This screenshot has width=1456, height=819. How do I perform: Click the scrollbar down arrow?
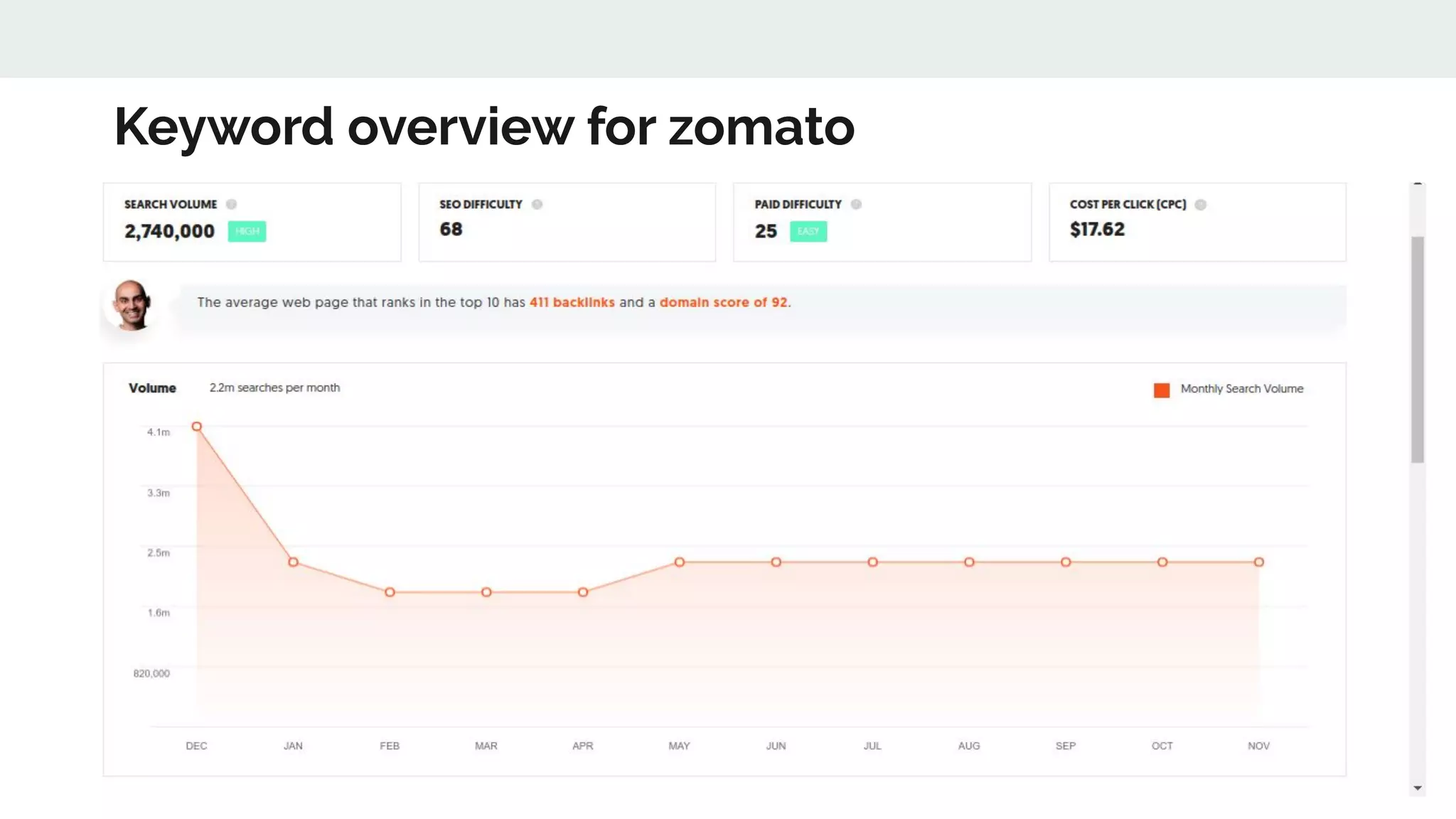click(1418, 788)
